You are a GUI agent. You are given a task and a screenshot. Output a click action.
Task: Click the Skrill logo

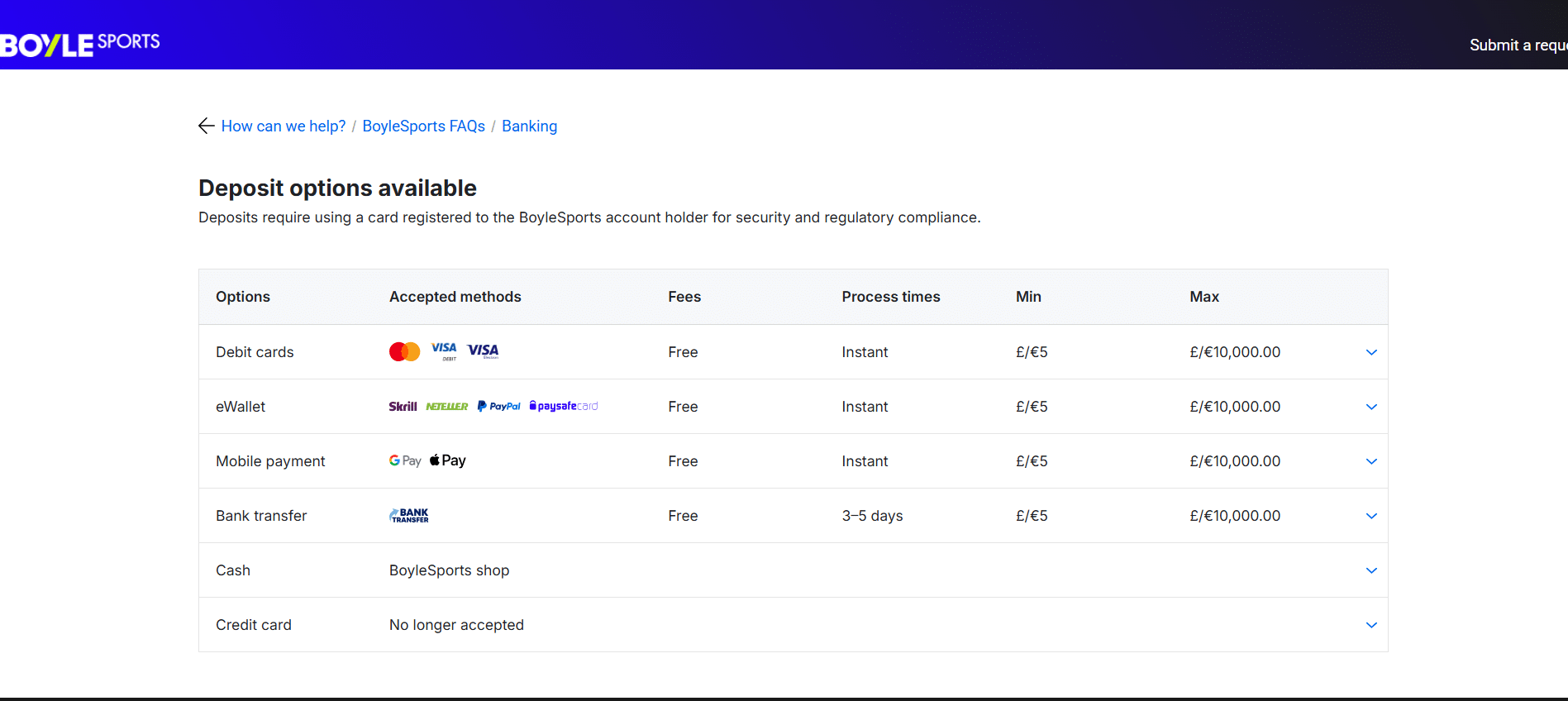403,407
